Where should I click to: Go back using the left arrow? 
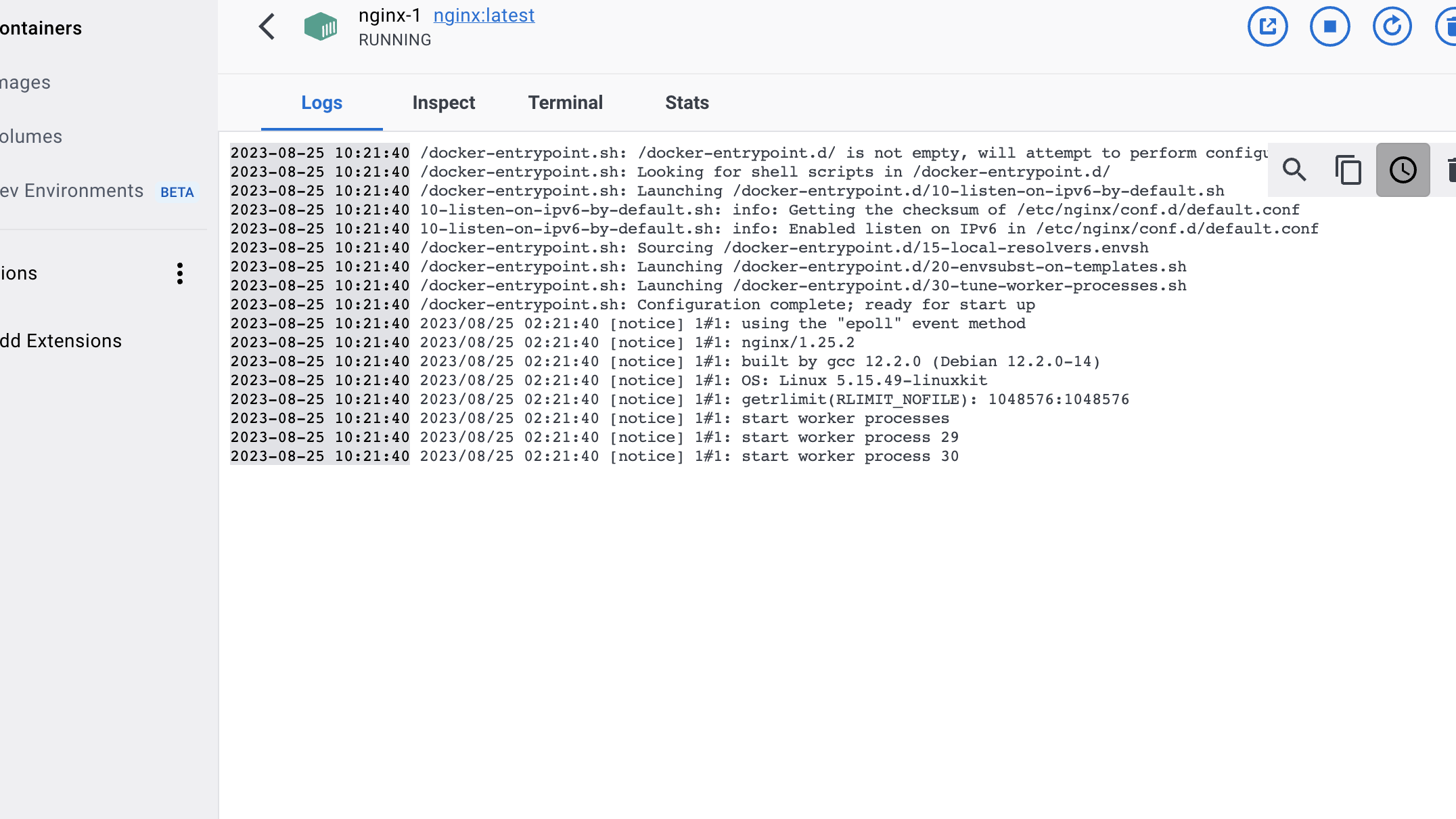coord(267,27)
